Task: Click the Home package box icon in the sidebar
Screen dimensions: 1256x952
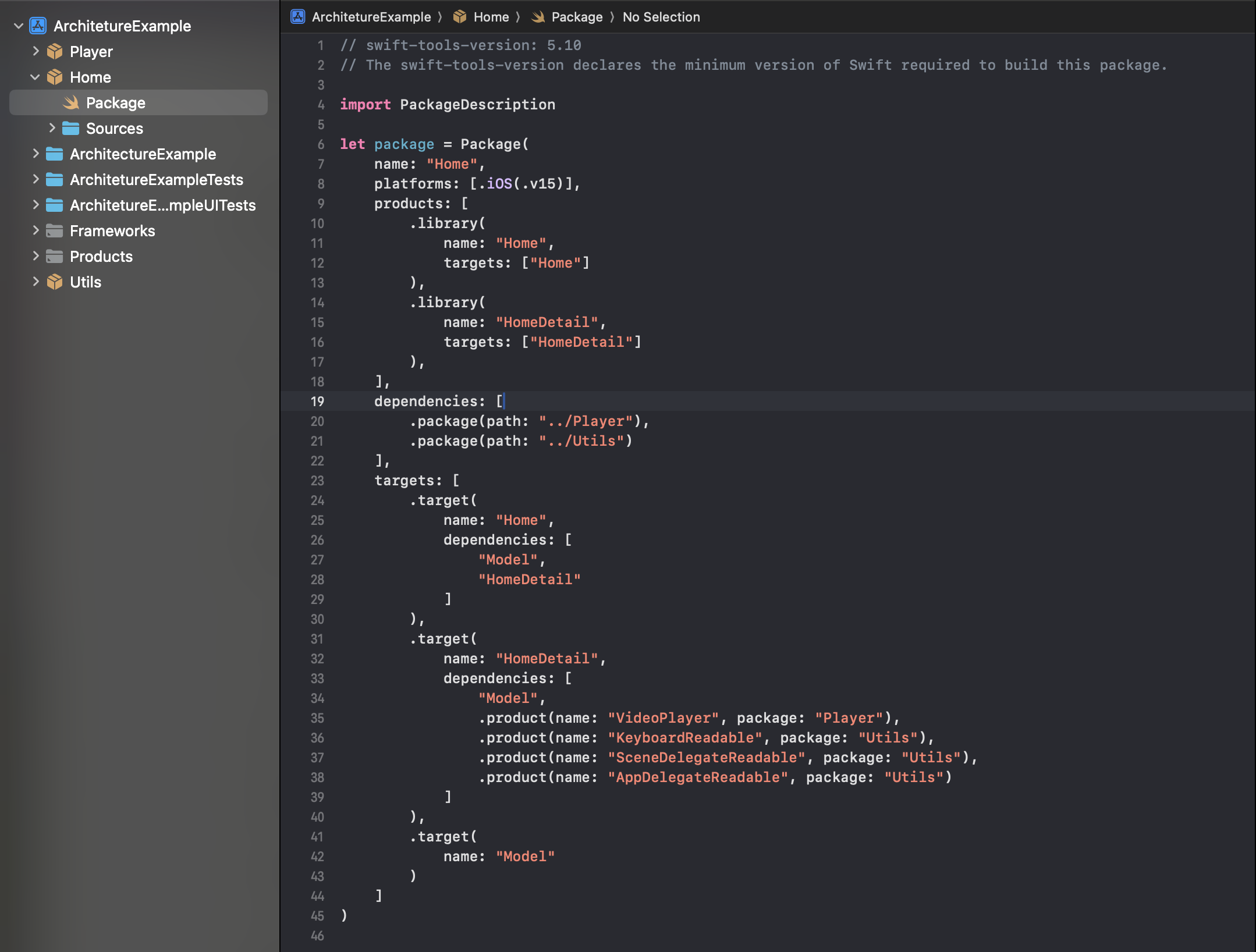Action: tap(55, 77)
